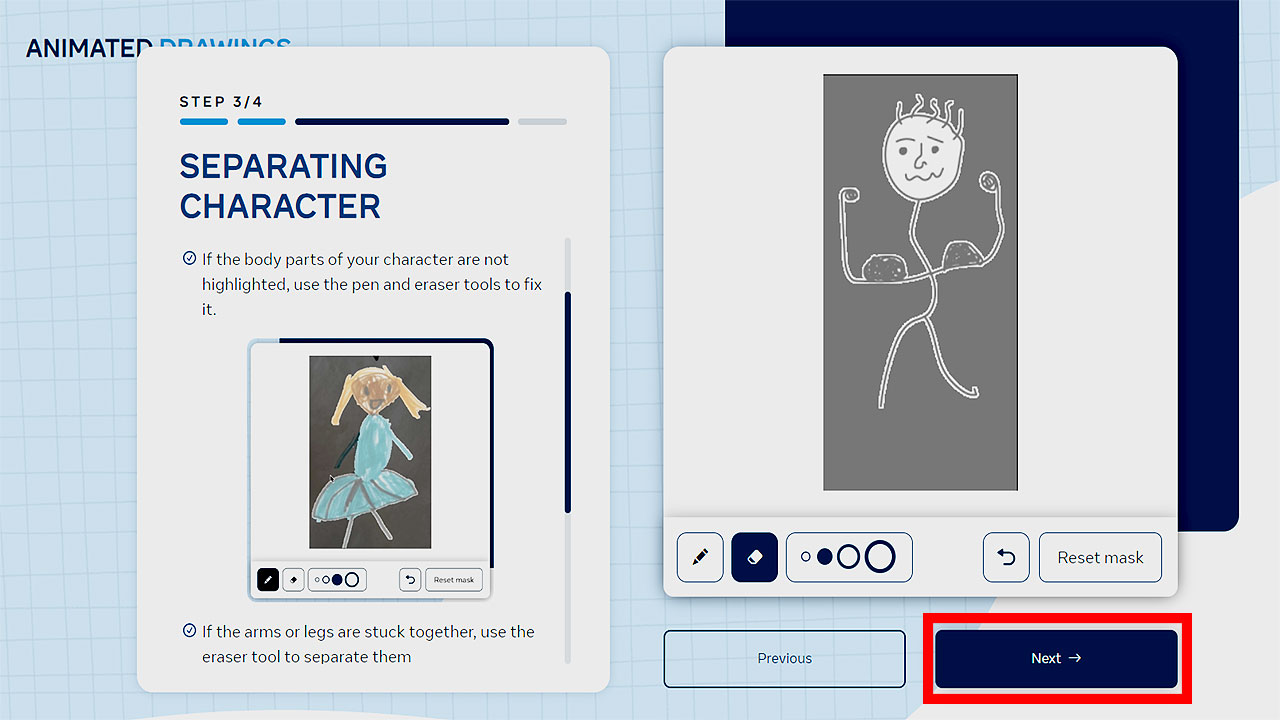Choose the smallest brush size circle
The image size is (1280, 720).
[806, 557]
